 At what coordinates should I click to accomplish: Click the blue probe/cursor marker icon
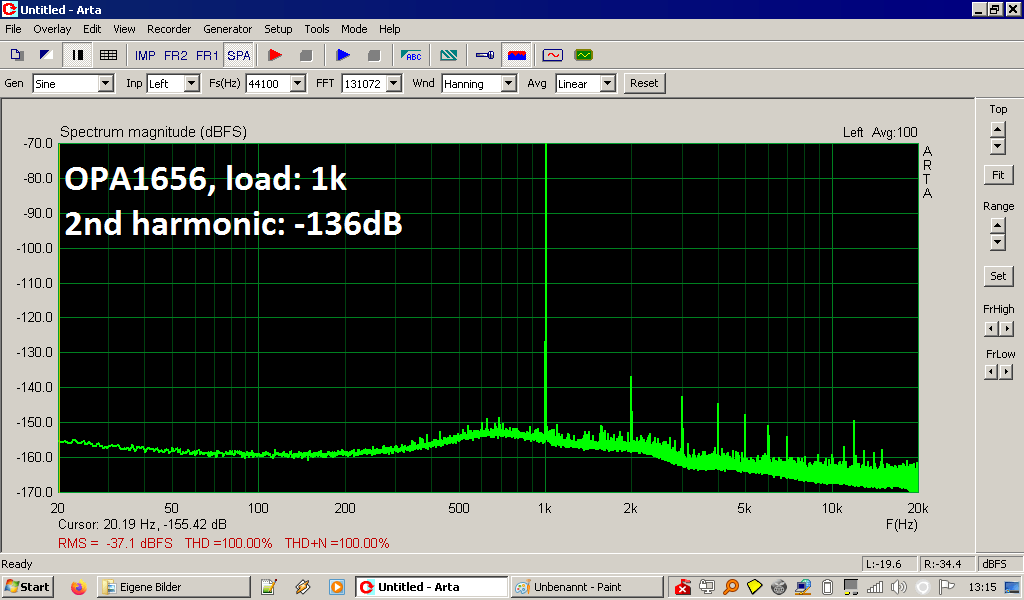click(x=485, y=55)
